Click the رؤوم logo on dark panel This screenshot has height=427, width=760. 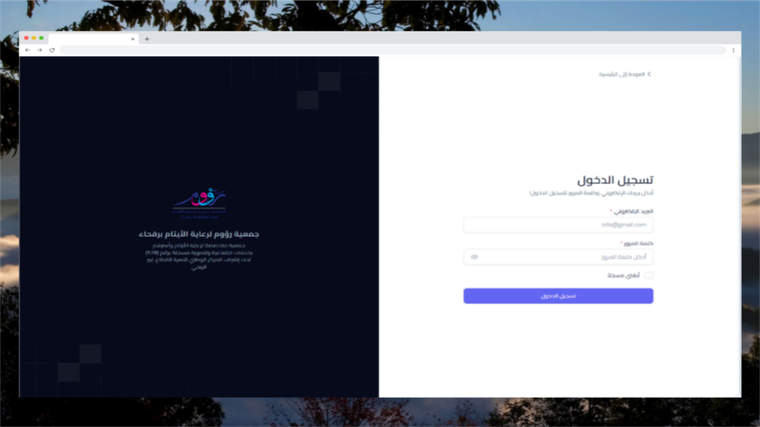point(199,204)
